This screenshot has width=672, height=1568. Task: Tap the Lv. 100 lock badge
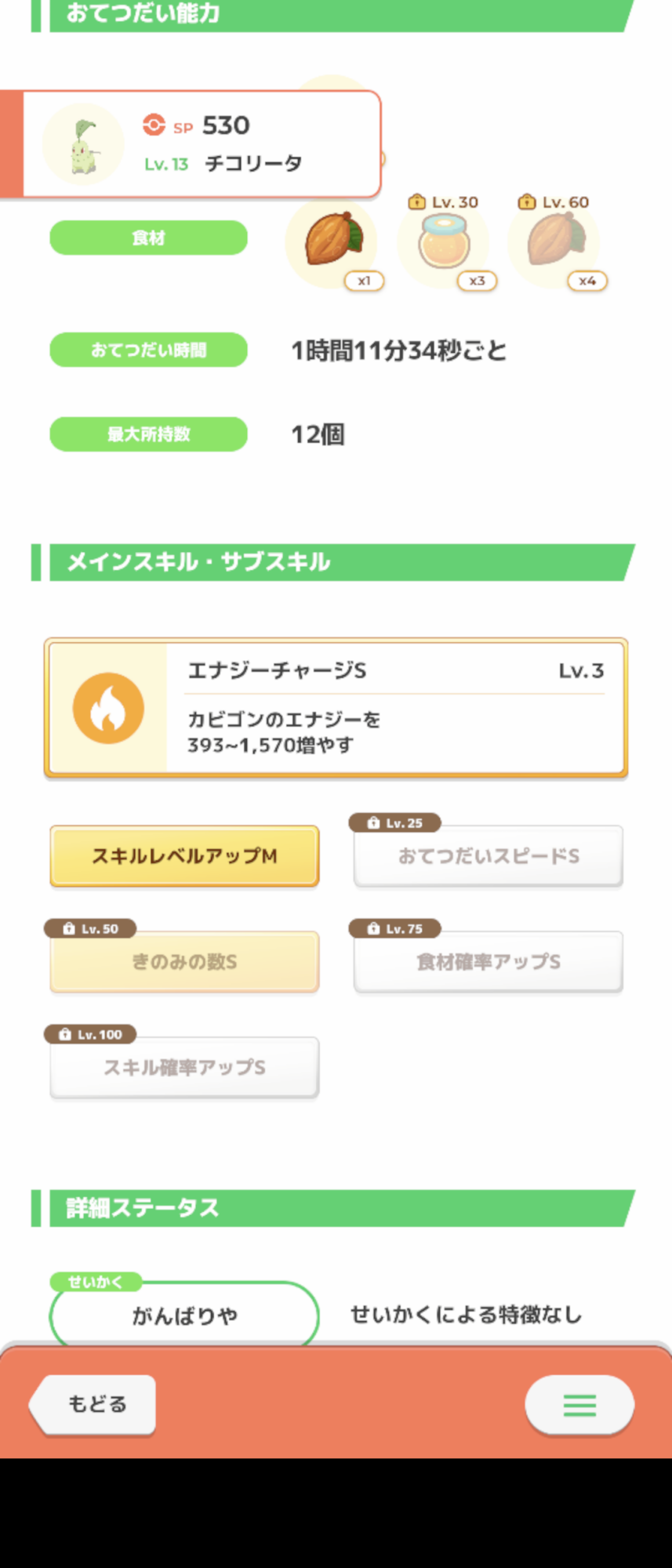[x=90, y=1035]
